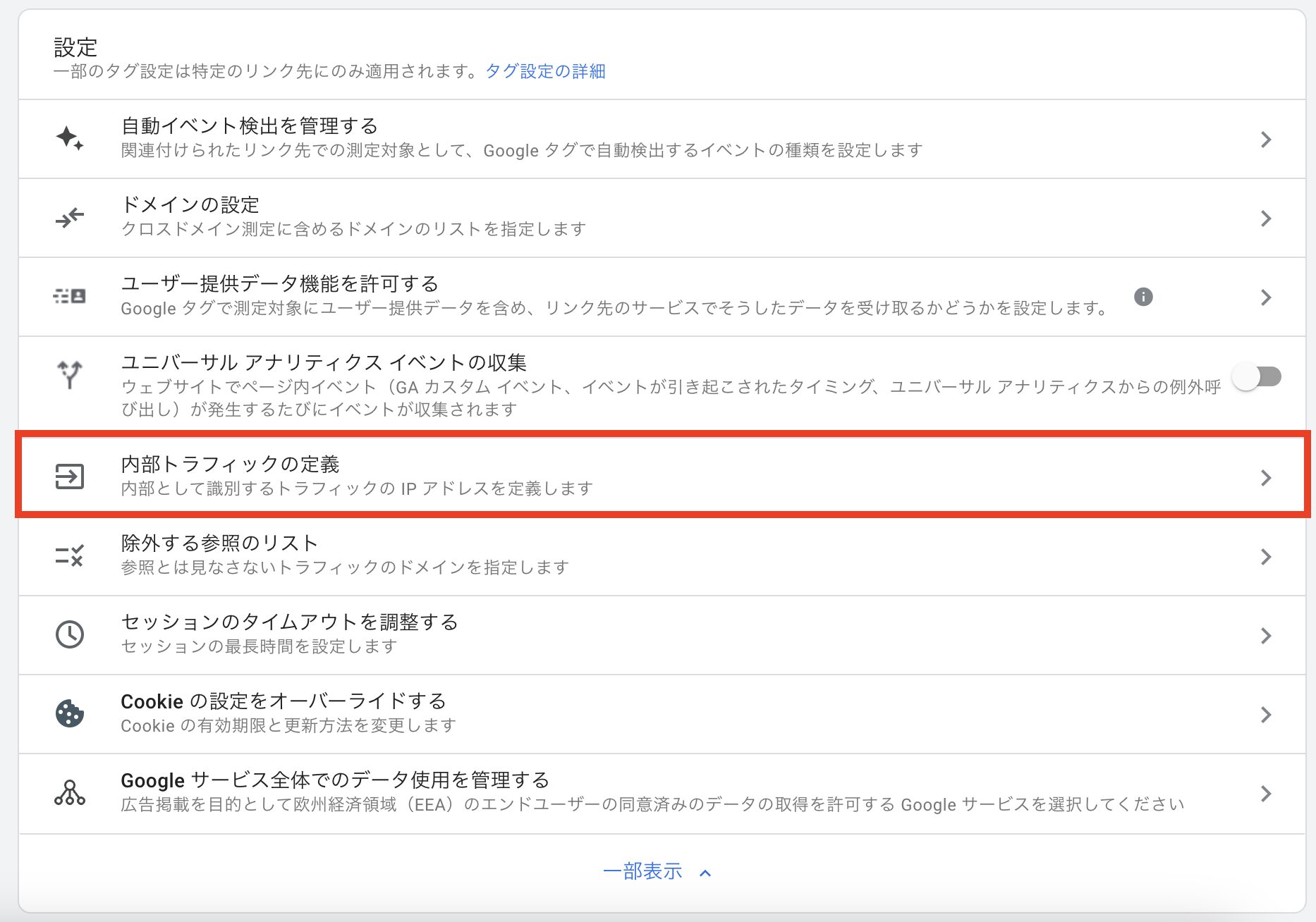This screenshot has height=922, width=1316.
Task: Click the 設定 section heading
Action: point(75,47)
